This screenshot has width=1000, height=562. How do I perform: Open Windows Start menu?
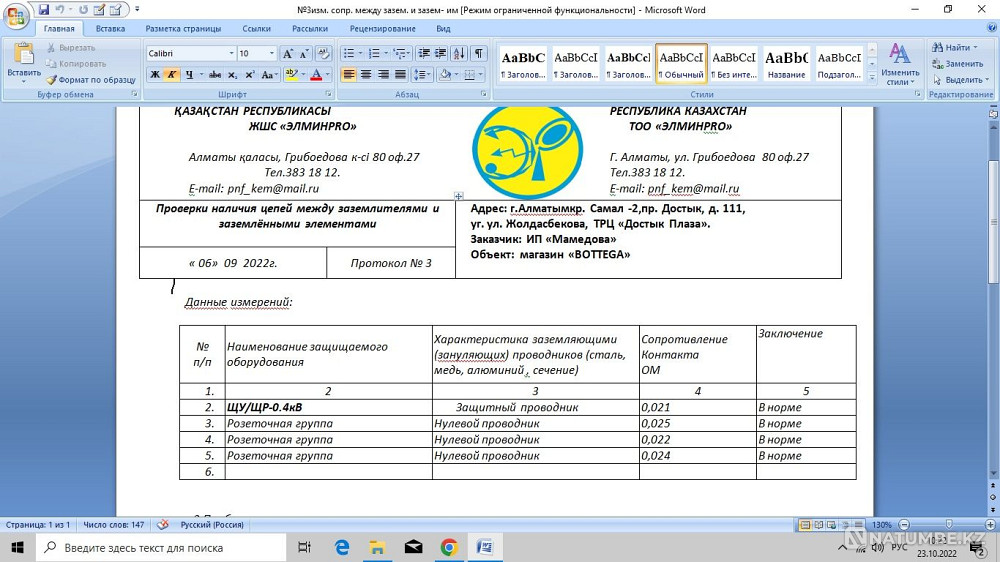click(x=17, y=547)
